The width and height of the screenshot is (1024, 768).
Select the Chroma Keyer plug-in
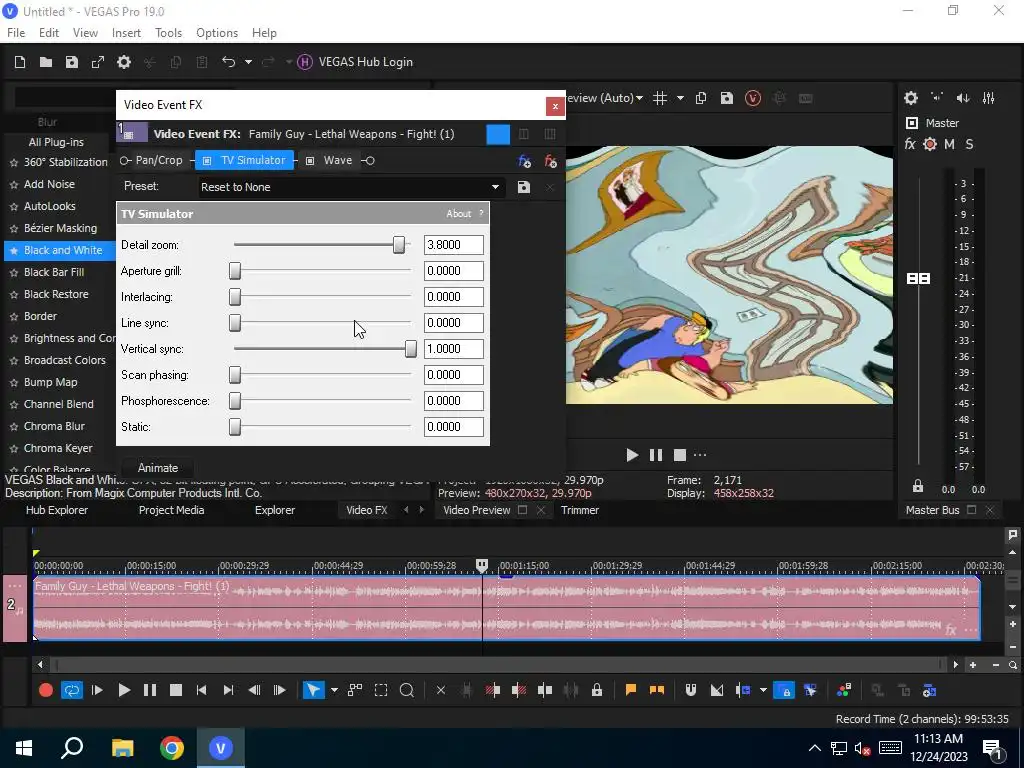[58, 448]
